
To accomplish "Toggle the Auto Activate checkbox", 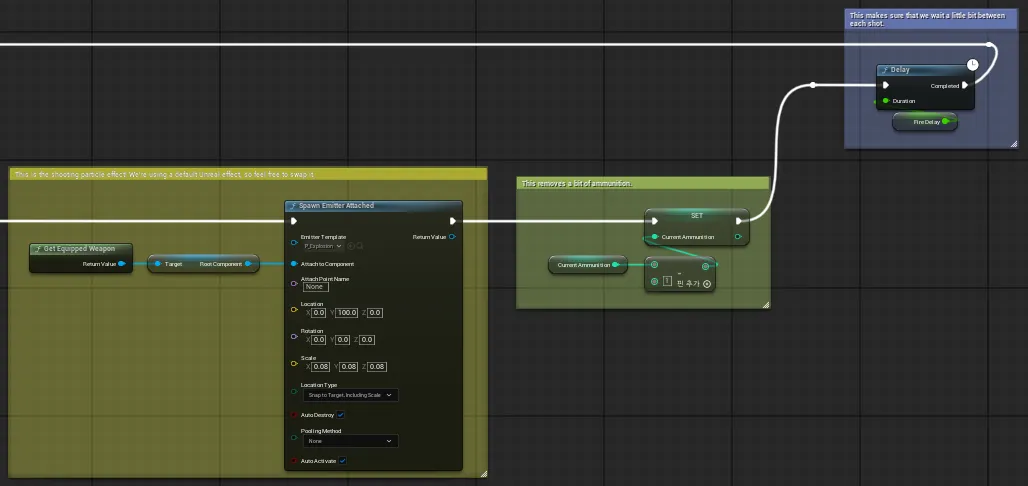I will (342, 460).
